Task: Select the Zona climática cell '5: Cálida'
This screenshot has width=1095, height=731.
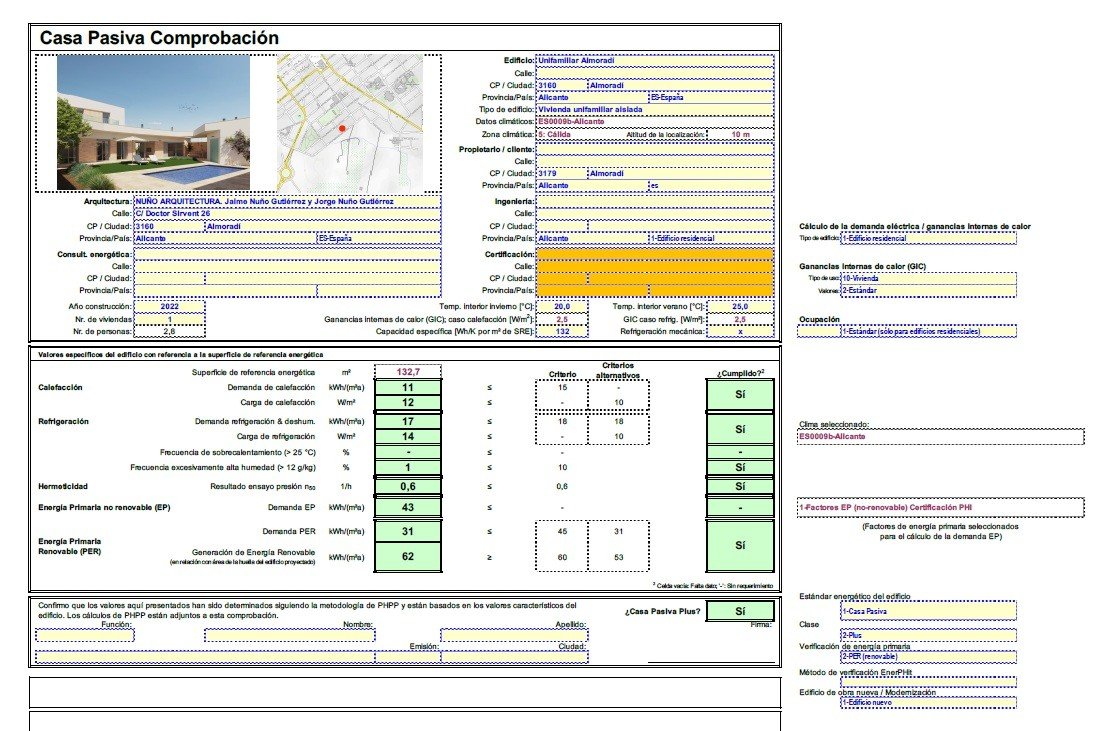Action: (578, 134)
